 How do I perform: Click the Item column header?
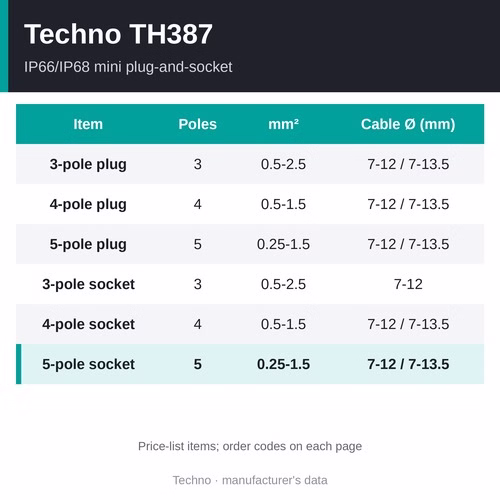88,124
